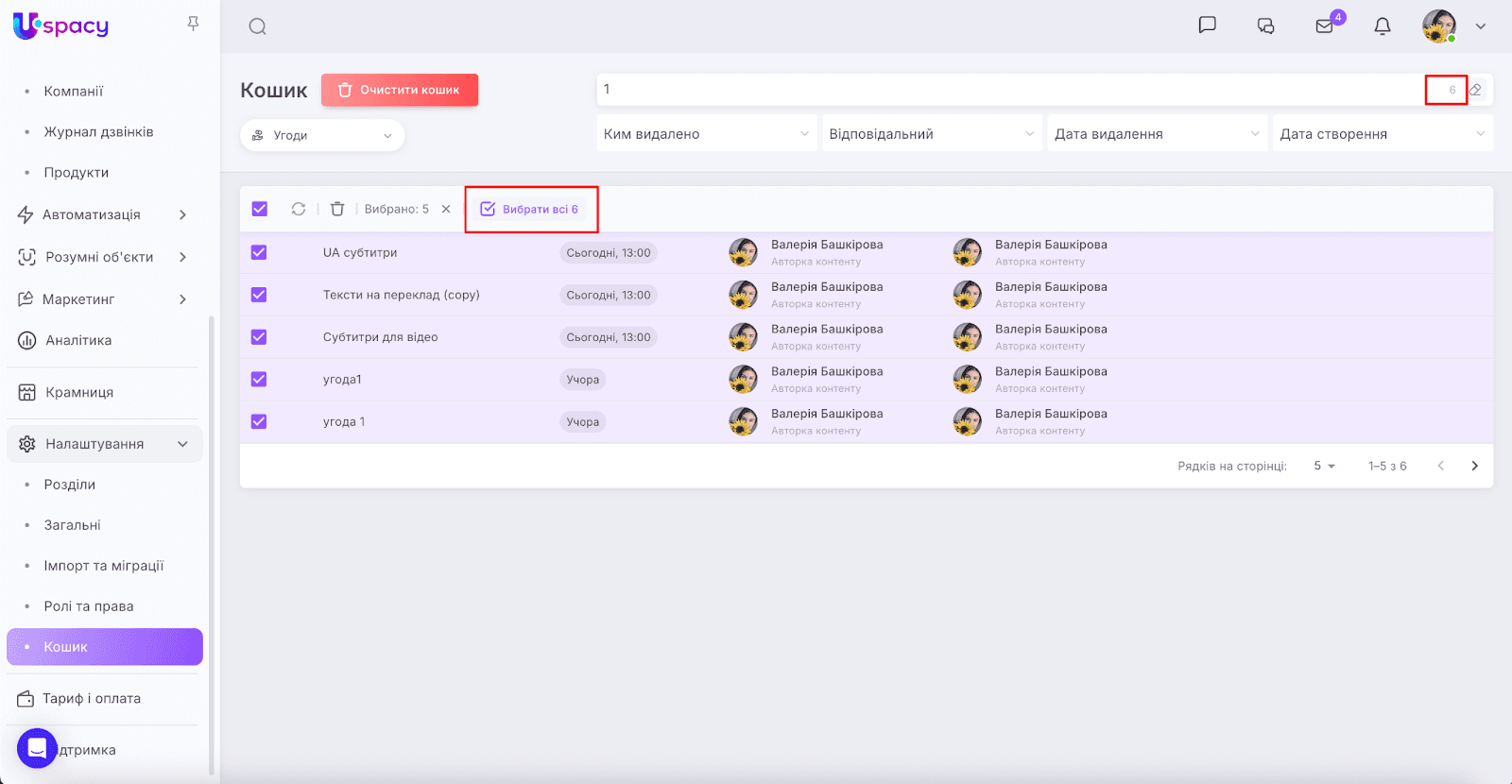Pin the sidebar with pin icon
Screen dimensions: 1512x784
tap(193, 24)
